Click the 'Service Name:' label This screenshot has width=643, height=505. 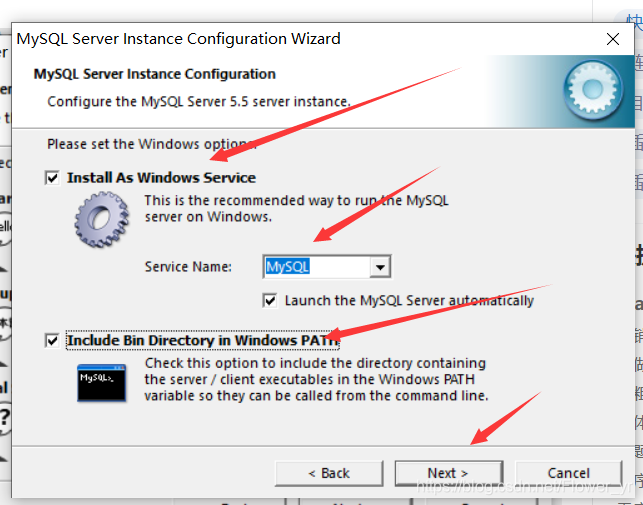point(188,267)
